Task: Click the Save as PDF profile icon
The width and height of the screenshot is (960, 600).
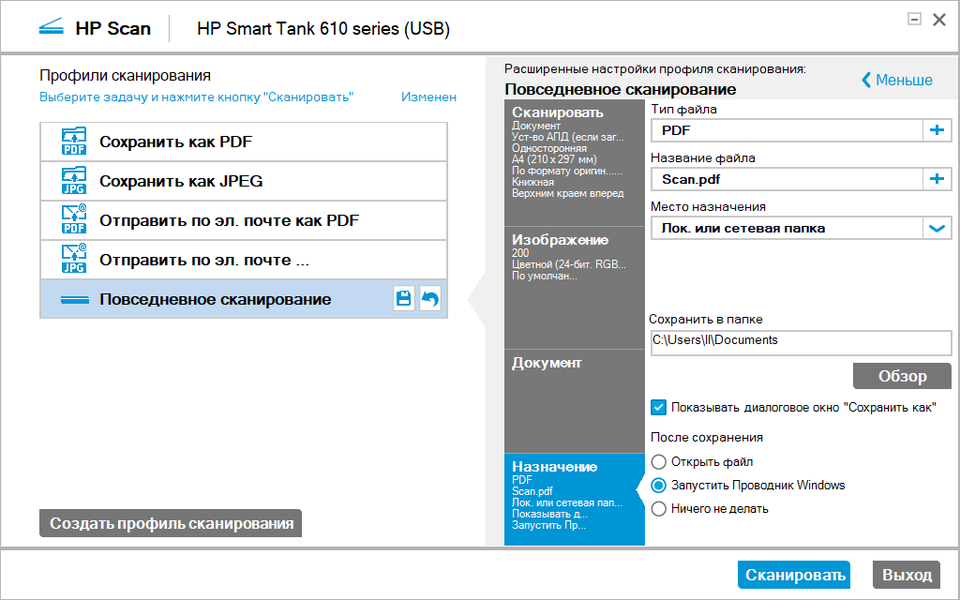Action: [74, 142]
